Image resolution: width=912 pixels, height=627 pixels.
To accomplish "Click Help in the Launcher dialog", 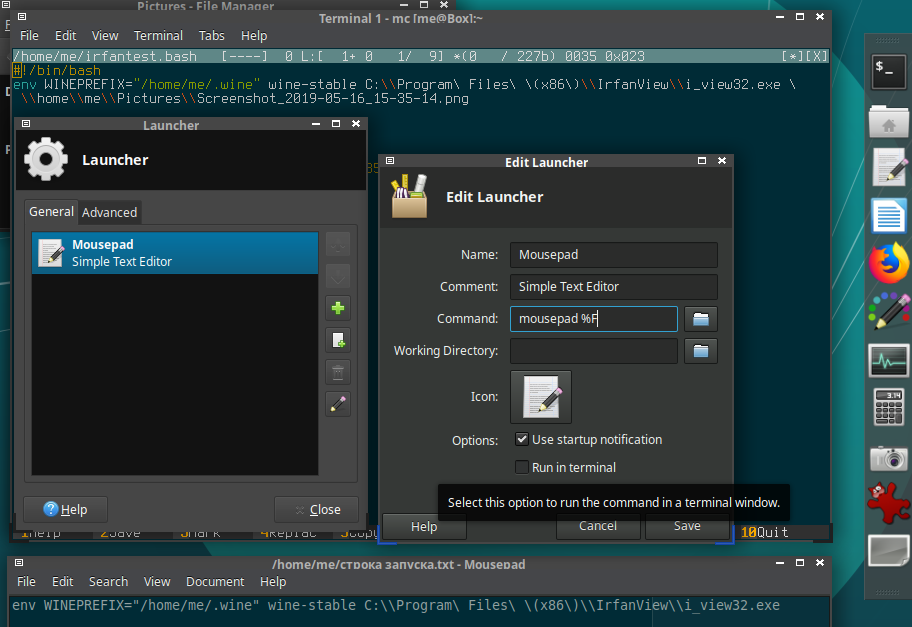I will [x=65, y=510].
